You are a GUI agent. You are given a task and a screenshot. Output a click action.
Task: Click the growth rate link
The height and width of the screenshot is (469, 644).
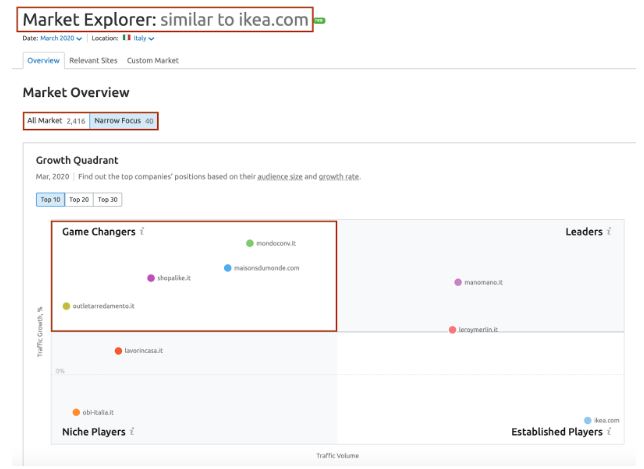(x=339, y=177)
